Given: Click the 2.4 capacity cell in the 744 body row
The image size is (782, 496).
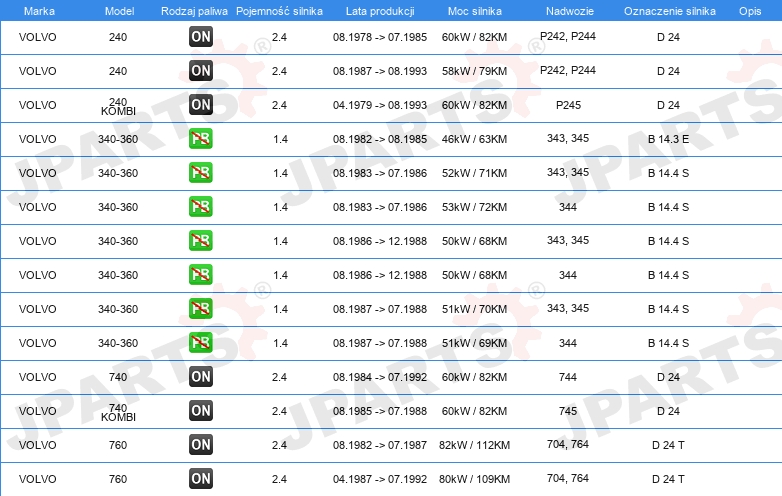Looking at the screenshot, I should click(x=279, y=377).
